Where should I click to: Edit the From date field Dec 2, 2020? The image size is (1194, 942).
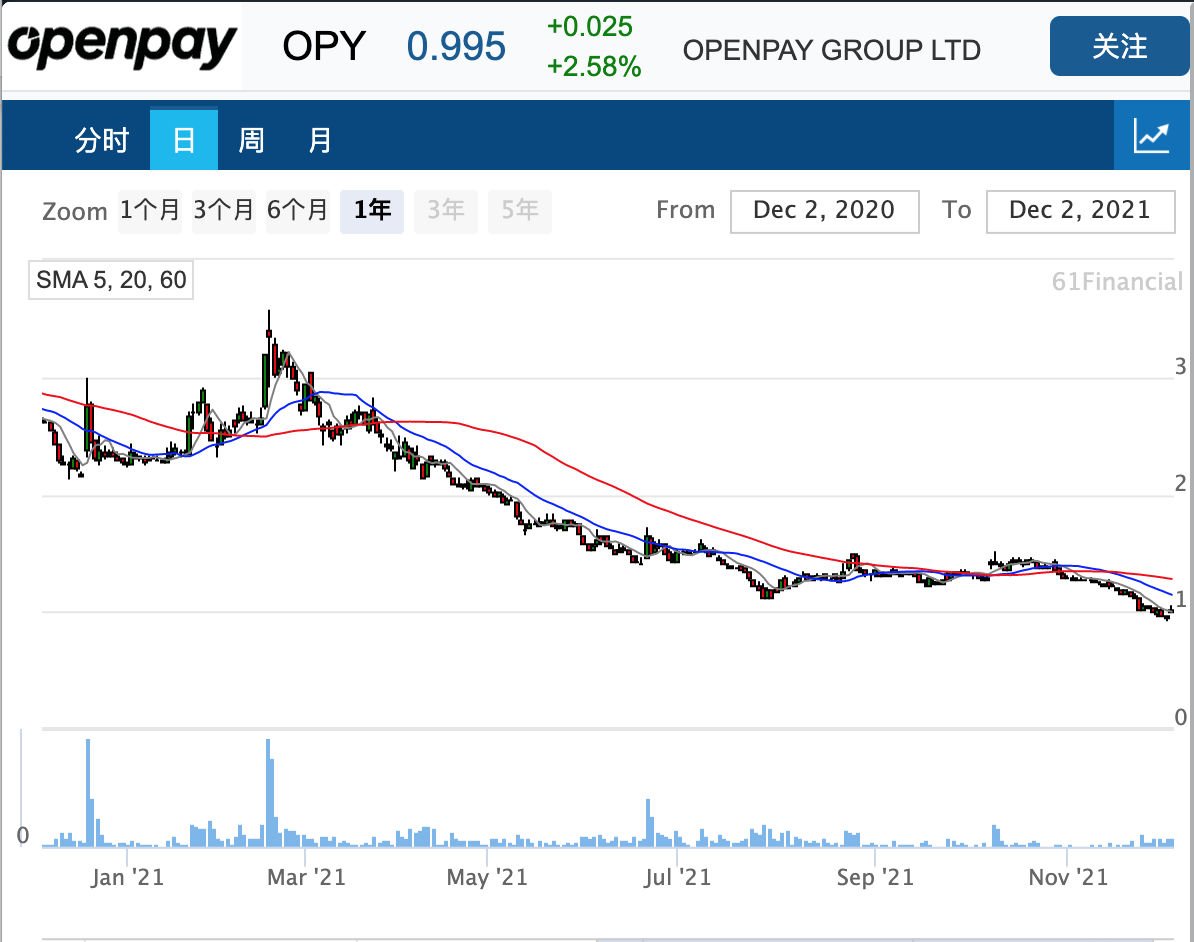[824, 211]
